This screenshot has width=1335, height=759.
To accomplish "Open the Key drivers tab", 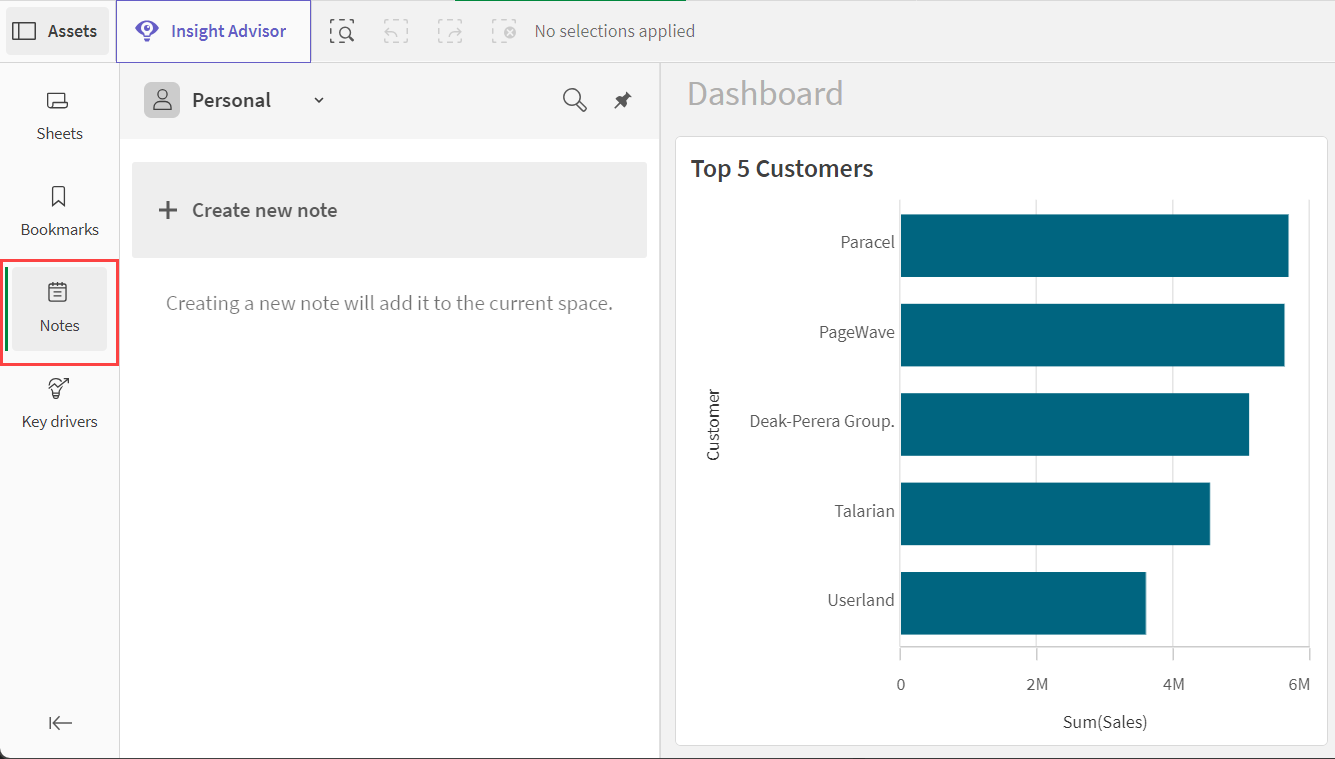I will (x=59, y=404).
